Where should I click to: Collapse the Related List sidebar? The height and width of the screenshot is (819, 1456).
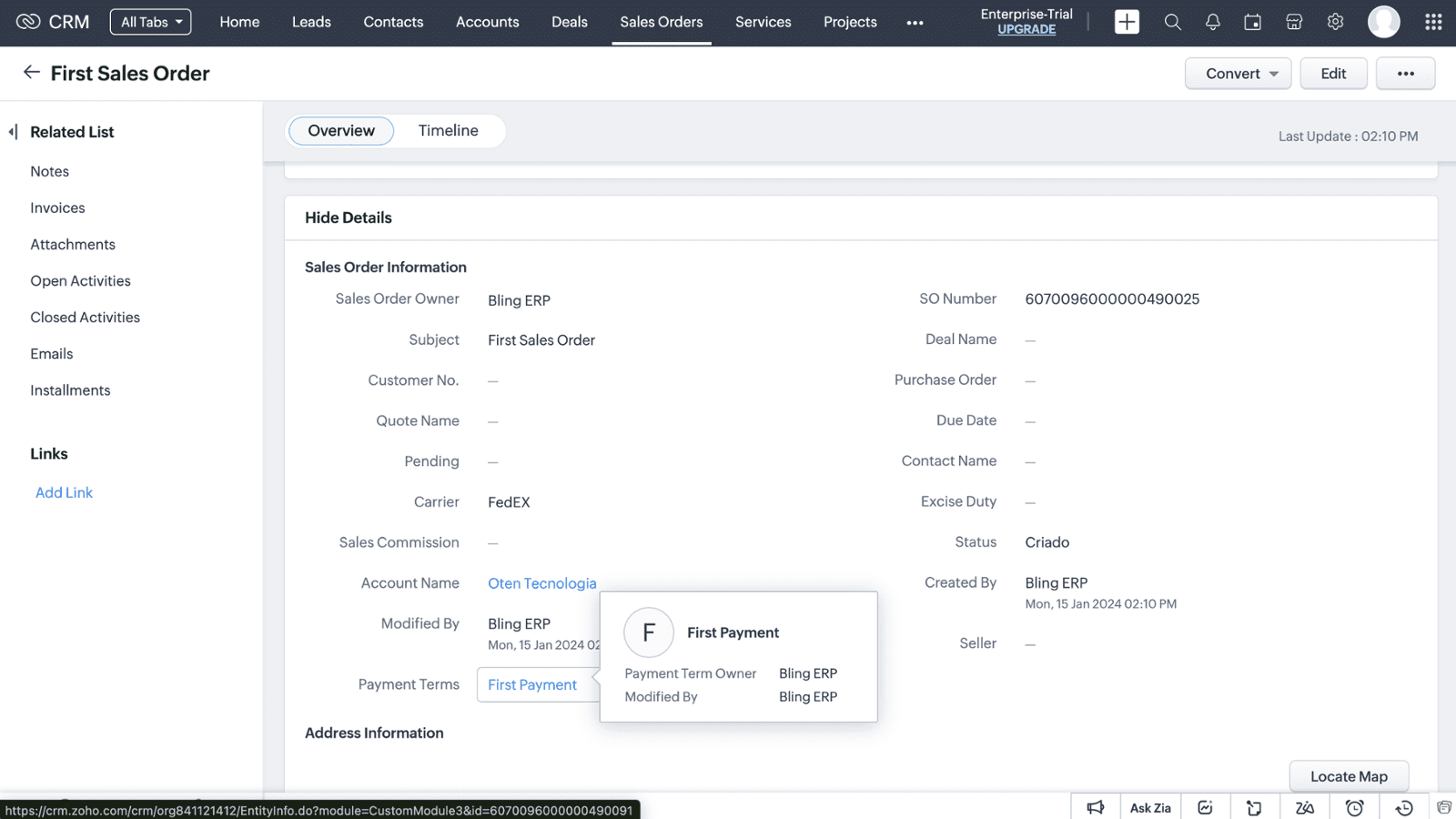pos(13,132)
